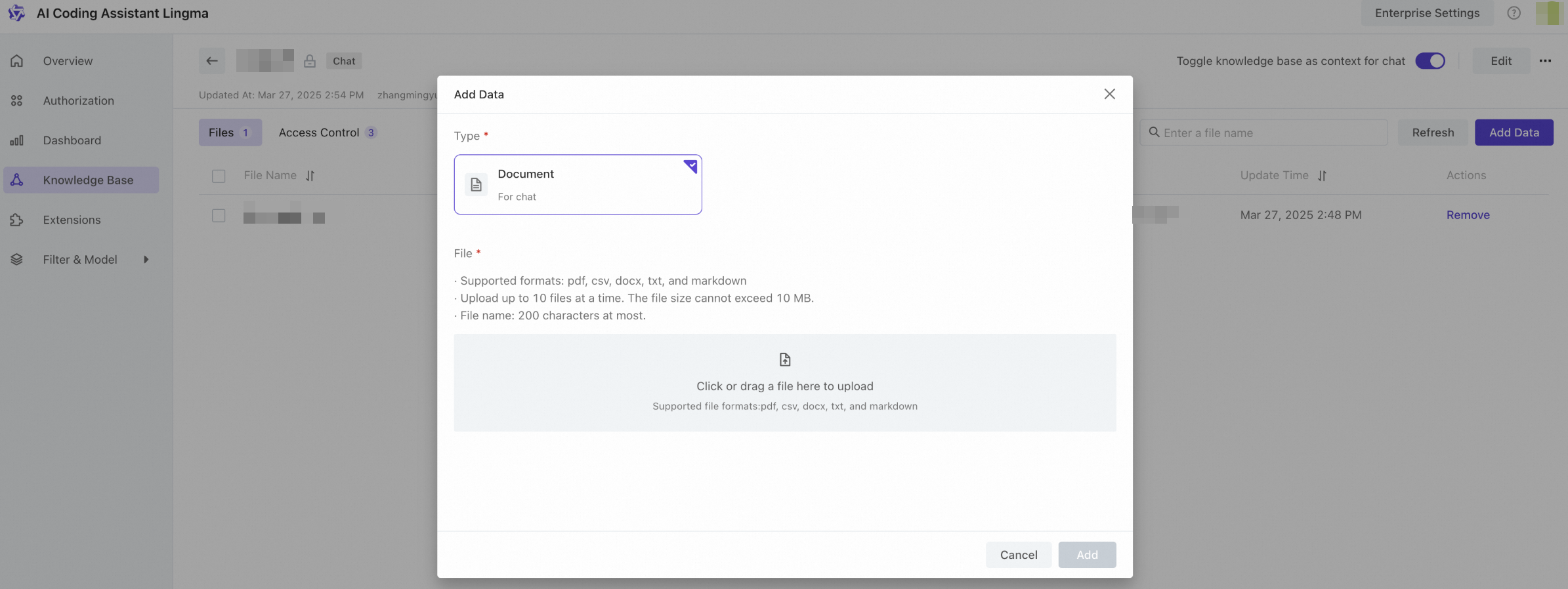1568x589 pixels.
Task: Click the Files count badge 1
Action: click(245, 132)
